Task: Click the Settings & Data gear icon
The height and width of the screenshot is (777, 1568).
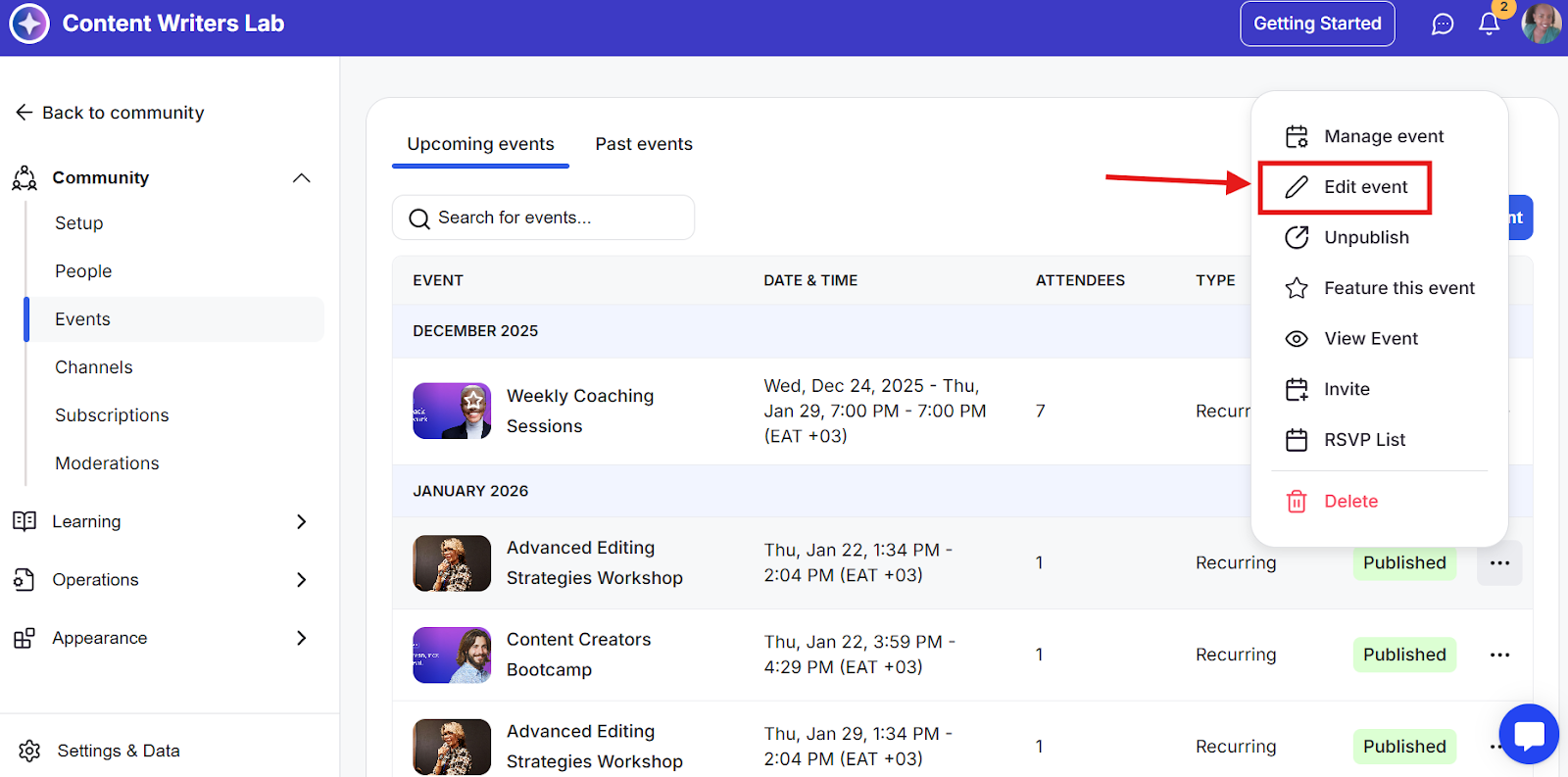Action: (29, 751)
